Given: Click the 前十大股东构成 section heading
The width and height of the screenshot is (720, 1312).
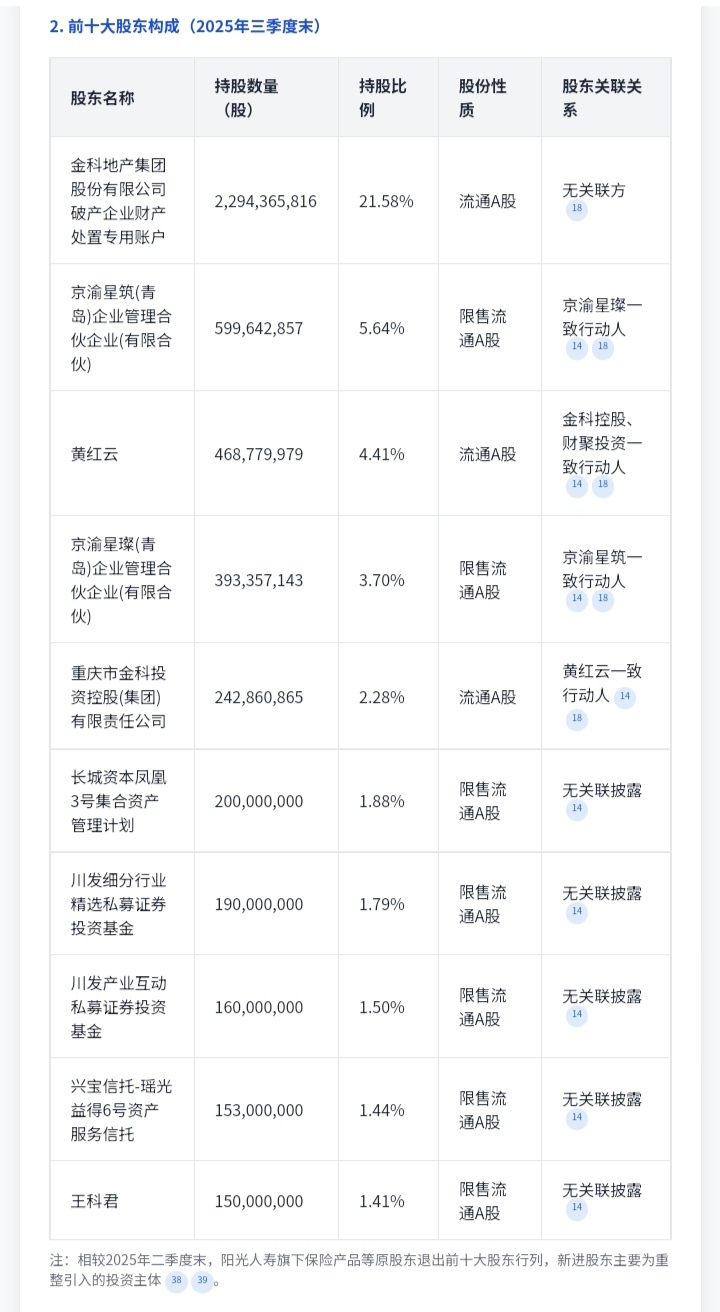Looking at the screenshot, I should pyautogui.click(x=185, y=27).
